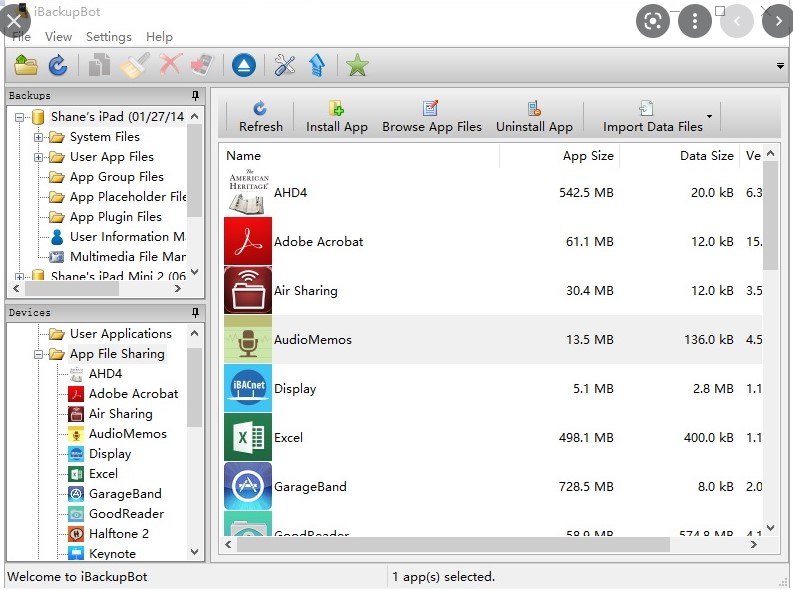Click AudioMemos 136.0 kB data size
The width and height of the screenshot is (793, 590).
pos(709,340)
